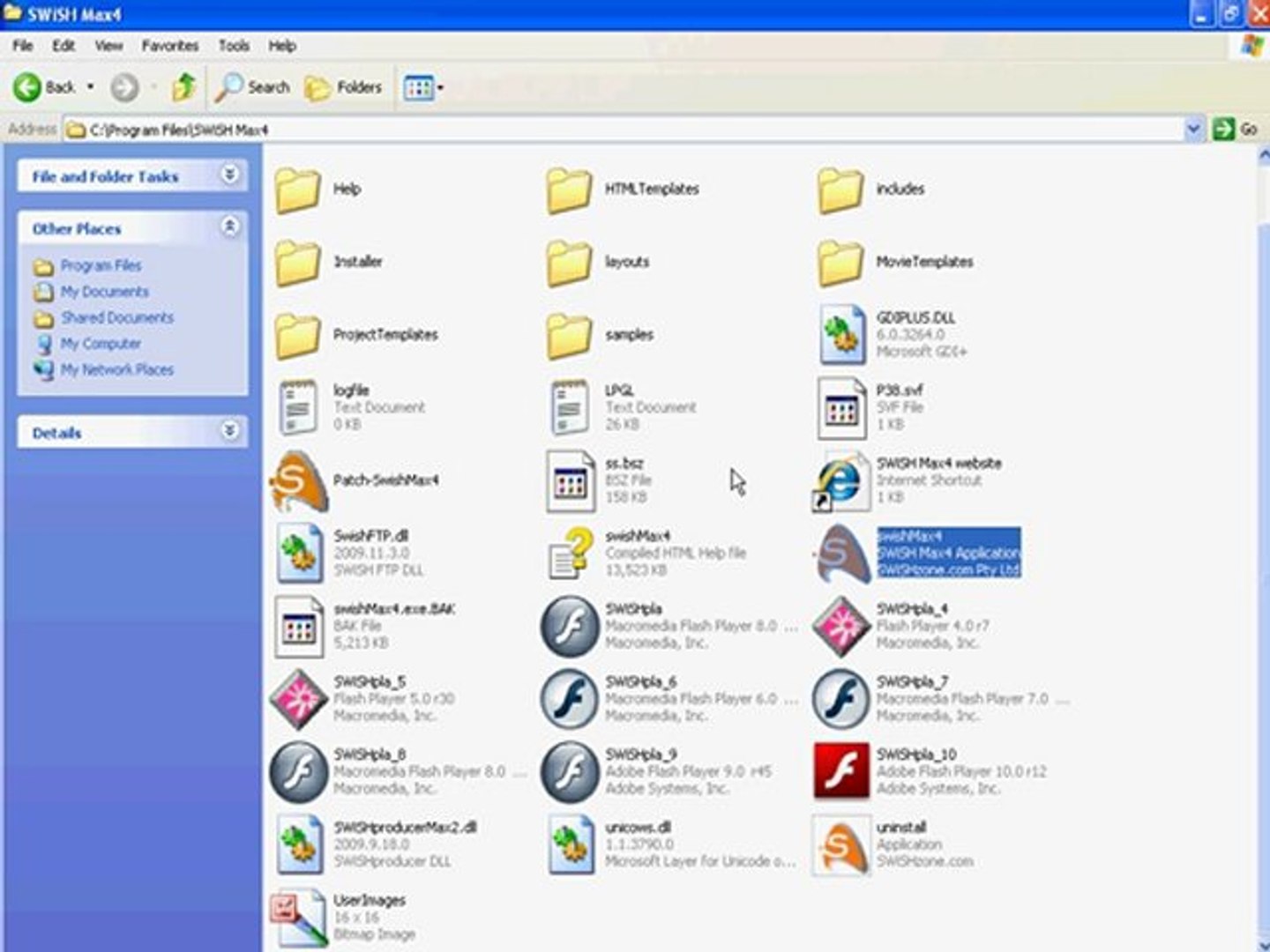
Task: Open the Back history dropdown arrow
Action: click(x=90, y=87)
